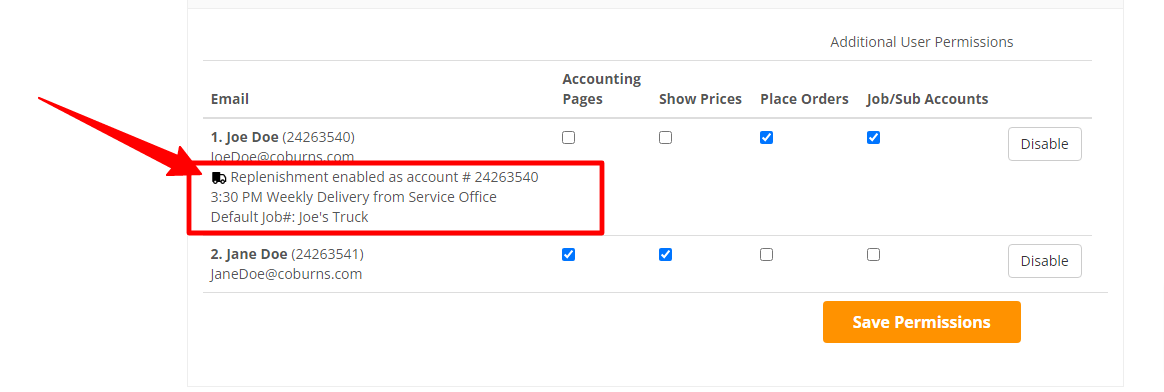The width and height of the screenshot is (1164, 392).
Task: Uncheck Accounting Pages for Jane Doe
Action: point(569,255)
